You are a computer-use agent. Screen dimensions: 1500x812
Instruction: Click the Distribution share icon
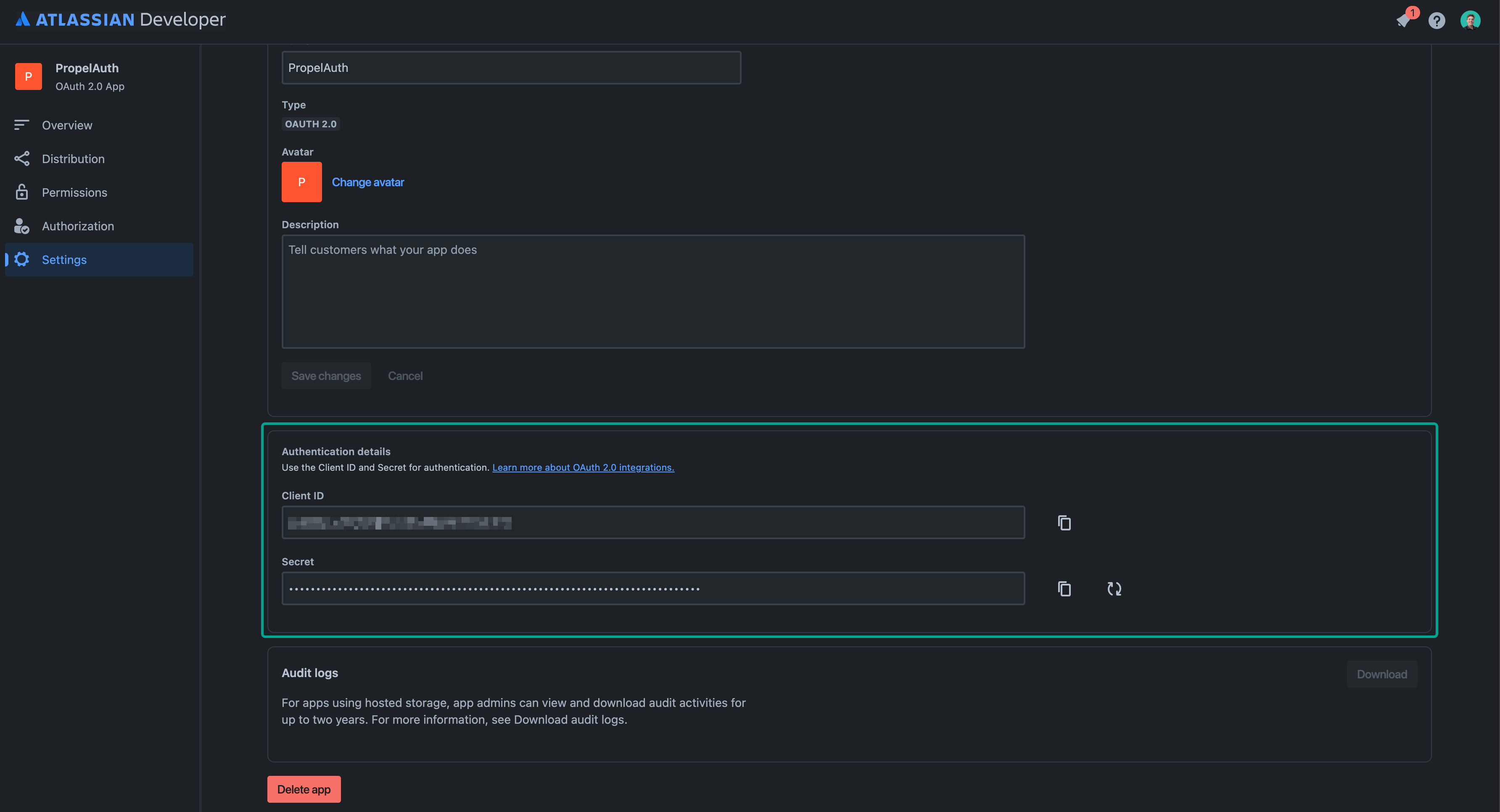coord(21,158)
